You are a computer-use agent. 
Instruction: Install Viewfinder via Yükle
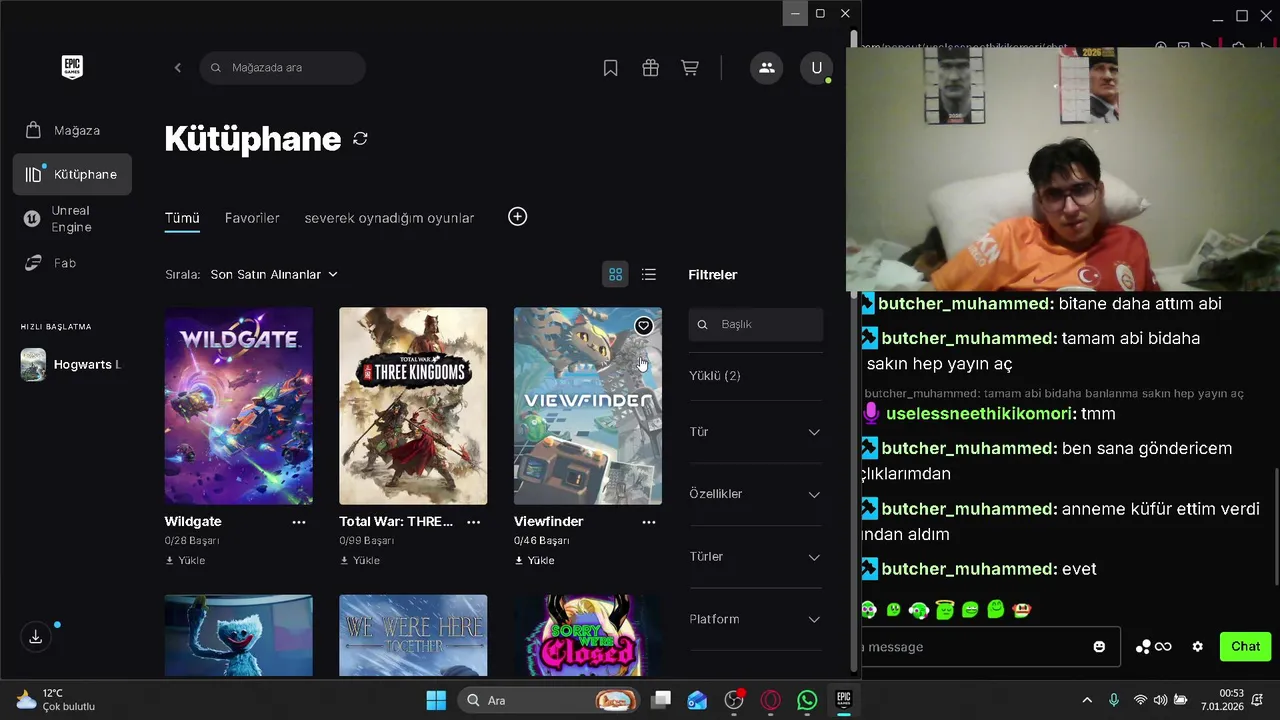pos(534,561)
